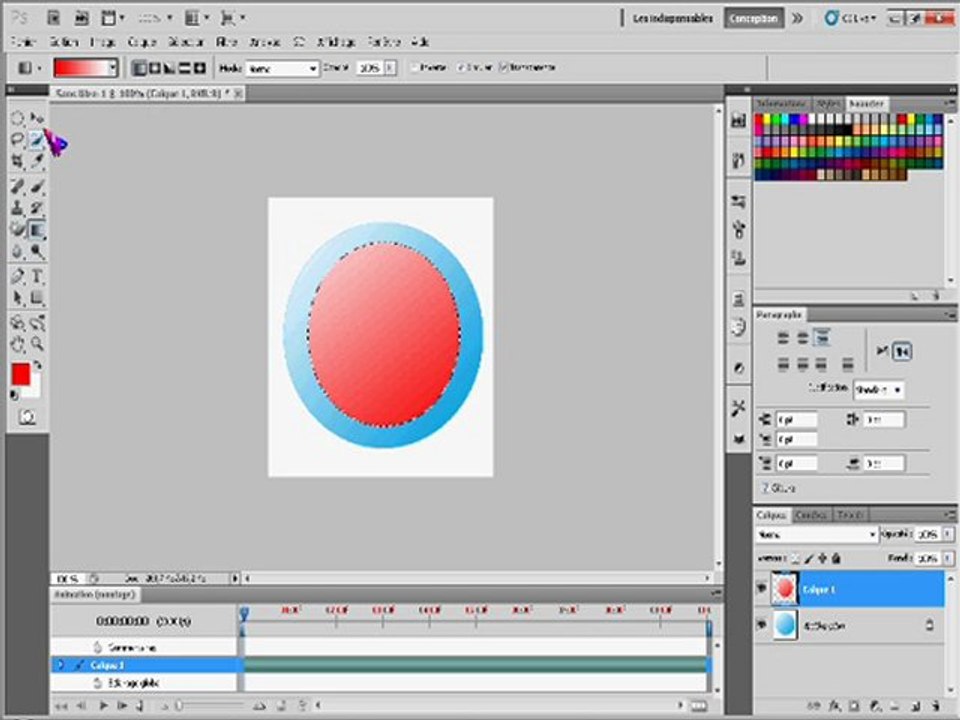Image resolution: width=960 pixels, height=720 pixels.
Task: Select the Brush tool
Action: [x=37, y=186]
